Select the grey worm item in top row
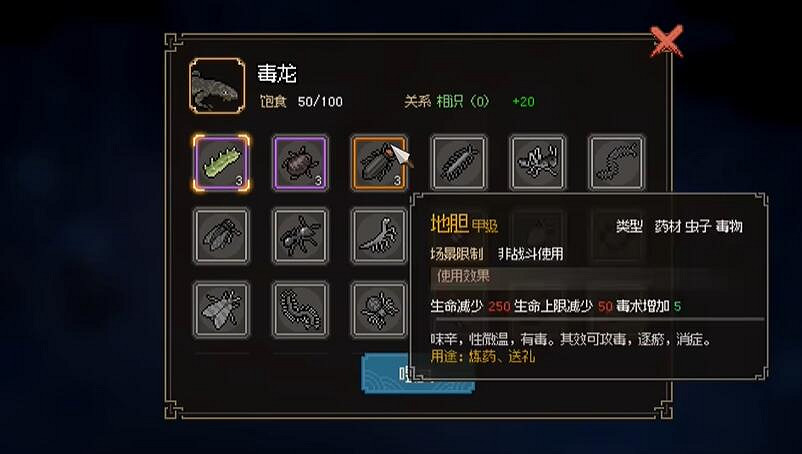Screen dimensions: 802x454 [616, 163]
